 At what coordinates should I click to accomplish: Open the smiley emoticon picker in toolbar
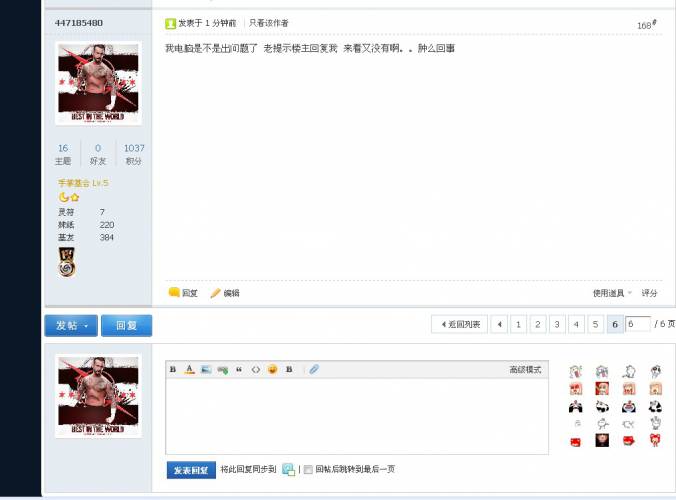pos(272,369)
